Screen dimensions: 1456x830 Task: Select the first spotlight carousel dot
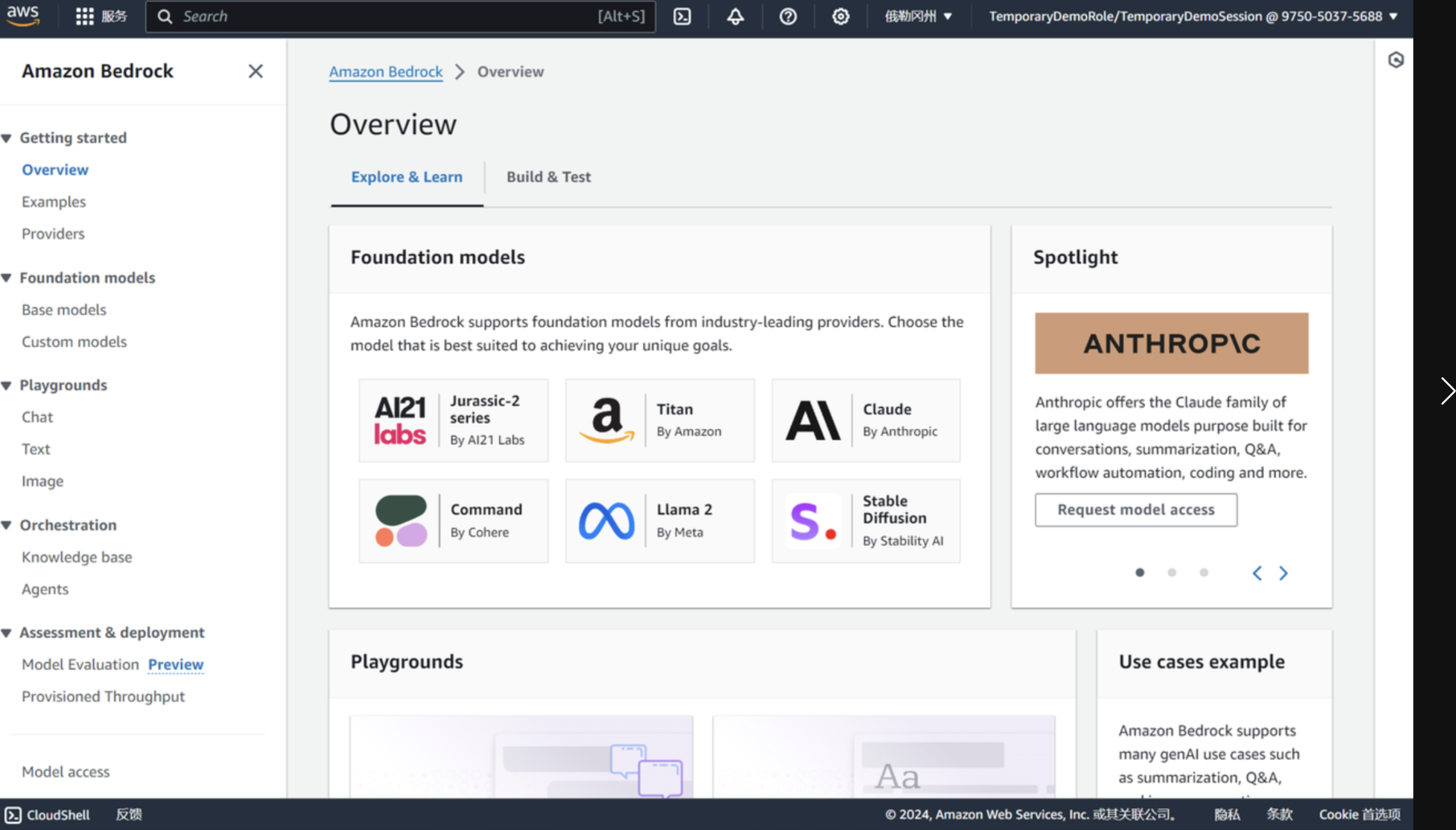coord(1139,572)
